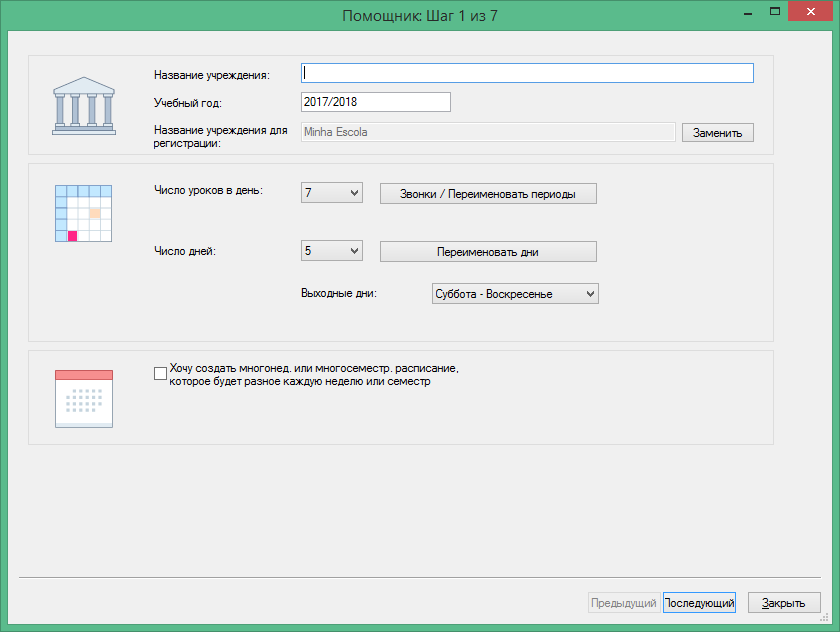Screen dimensions: 840x632
Task: Click the institution building icon
Action: click(84, 106)
